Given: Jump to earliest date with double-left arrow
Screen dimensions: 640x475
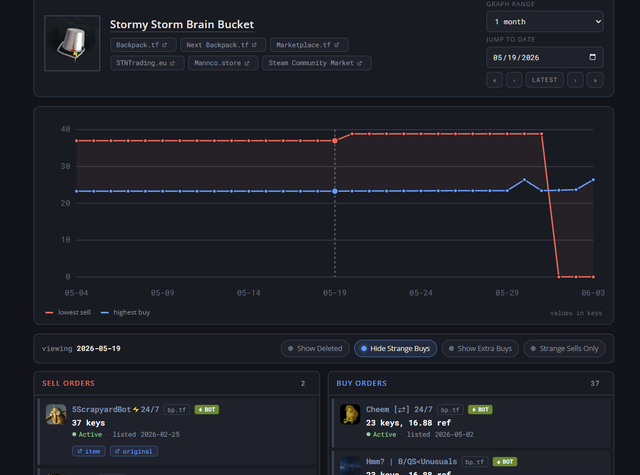Looking at the screenshot, I should (494, 80).
